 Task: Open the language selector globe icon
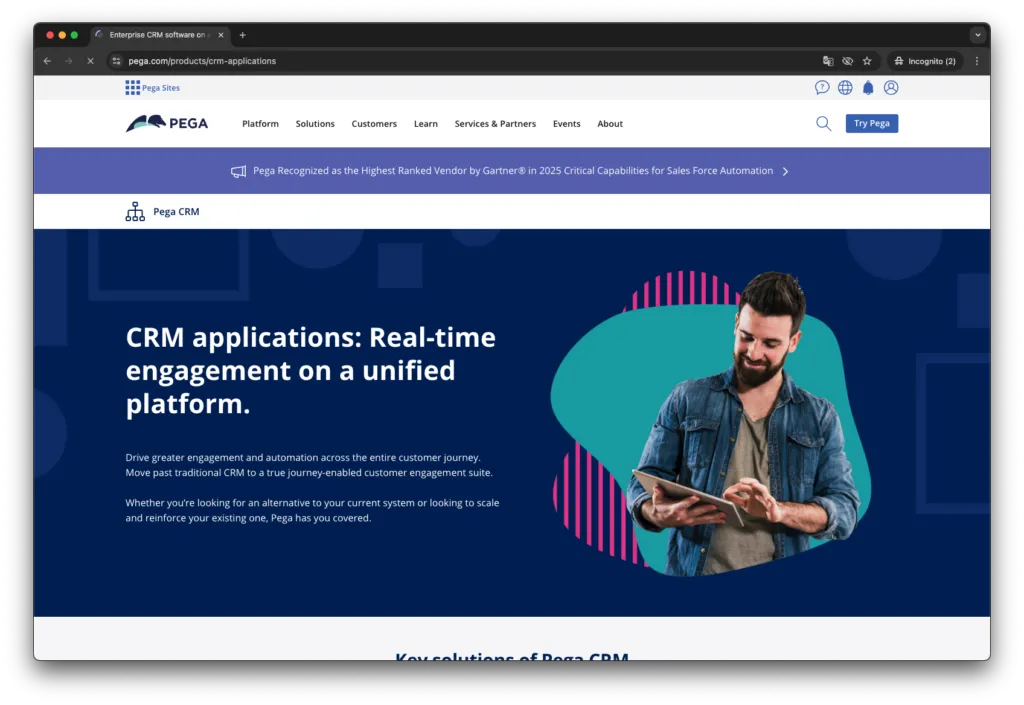[x=845, y=87]
